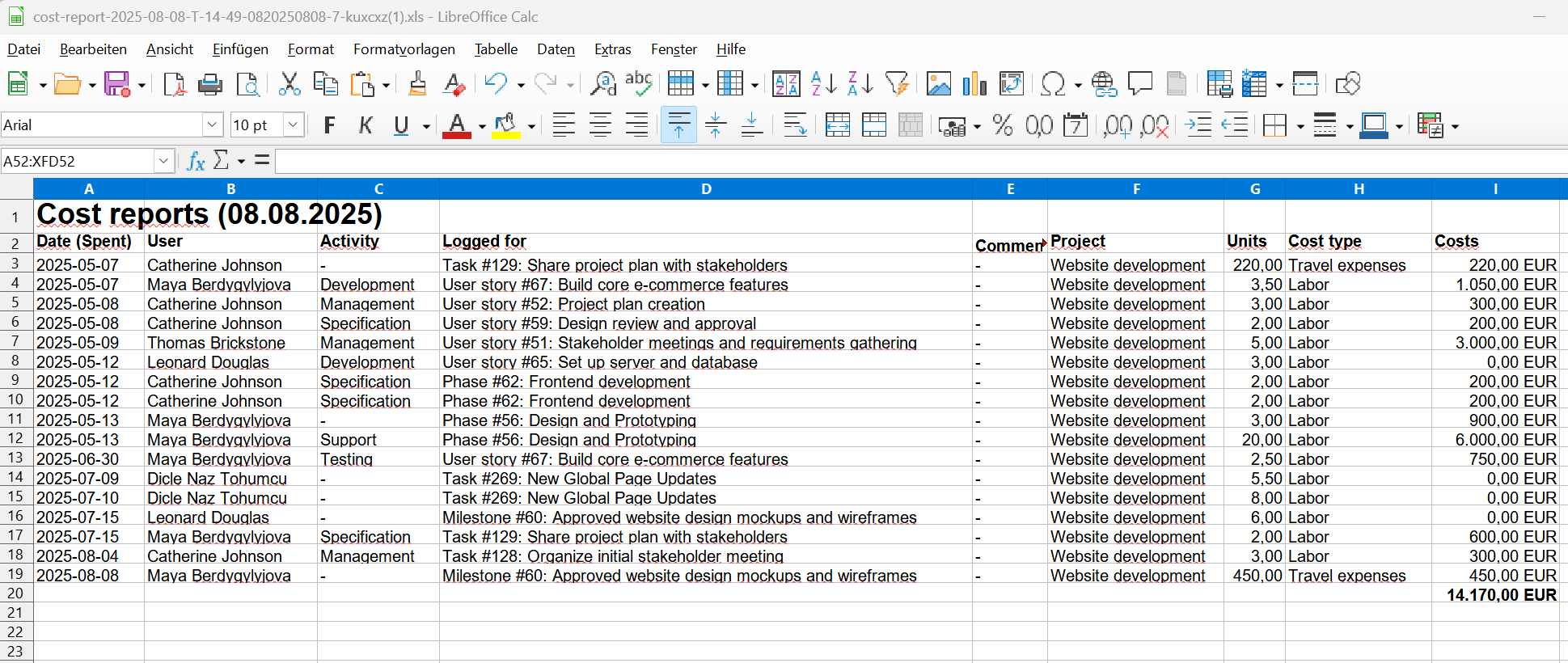Screen dimensions: 1568x663
Task: Click the Print icon in toolbar
Action: point(210,84)
